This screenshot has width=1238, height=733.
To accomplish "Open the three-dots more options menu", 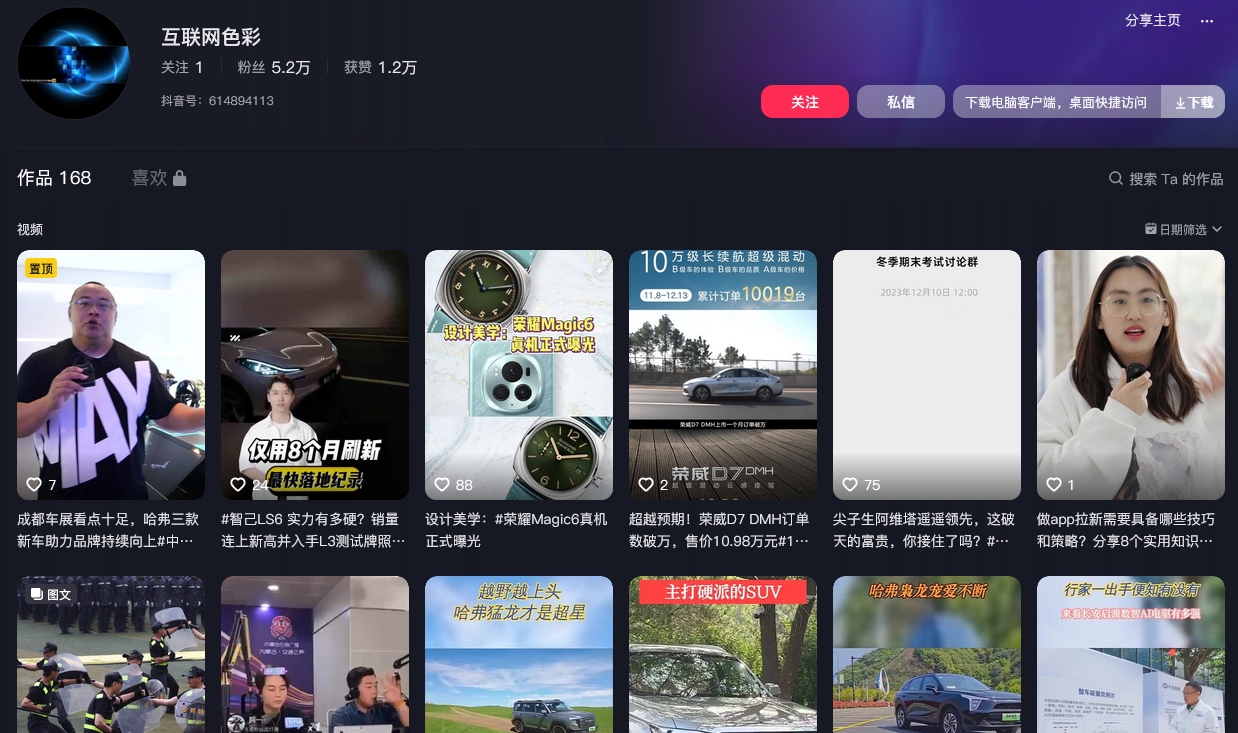I will pyautogui.click(x=1207, y=21).
